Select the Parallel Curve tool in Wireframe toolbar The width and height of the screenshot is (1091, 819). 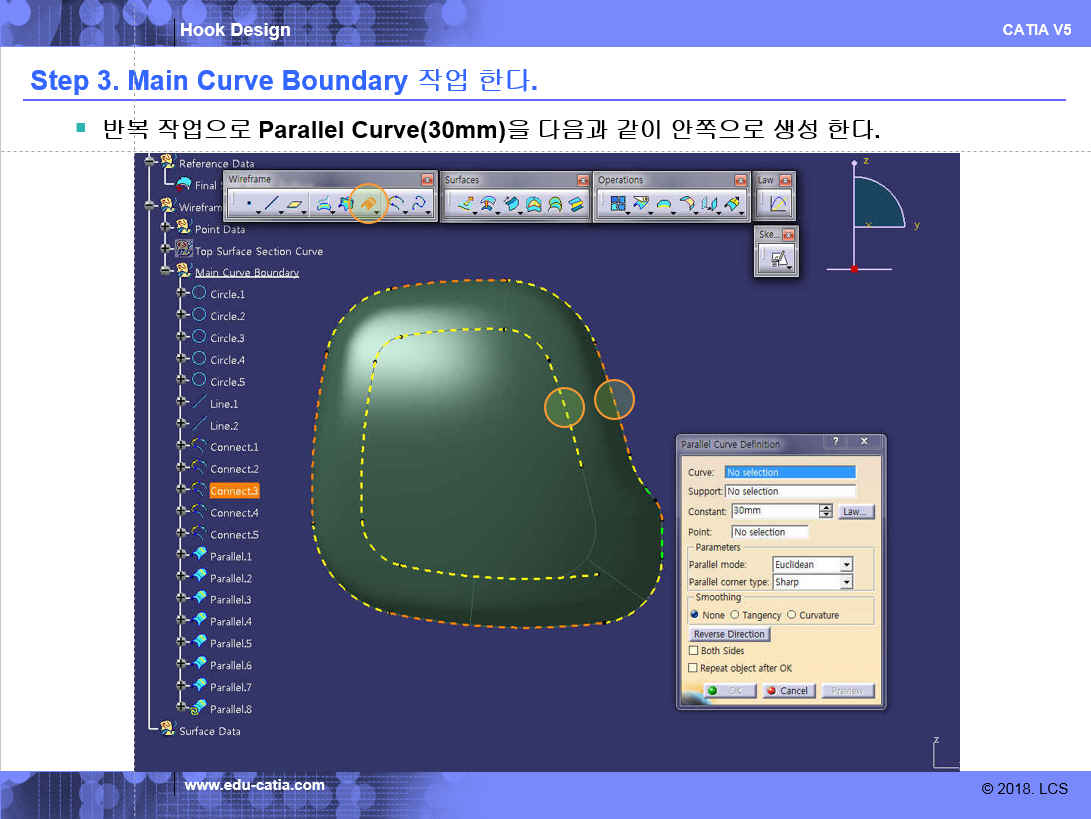coord(368,204)
